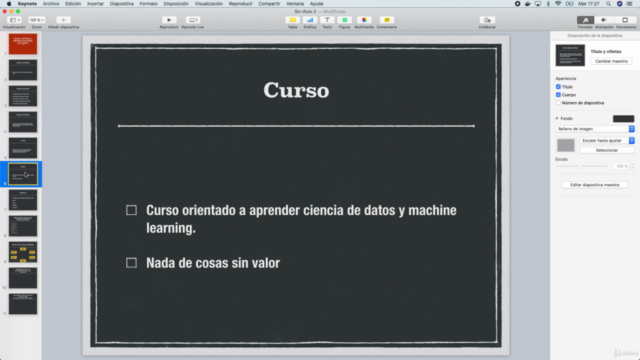This screenshot has width=640, height=360.
Task: Open Spotlight search in the menu bar
Action: point(608,4)
